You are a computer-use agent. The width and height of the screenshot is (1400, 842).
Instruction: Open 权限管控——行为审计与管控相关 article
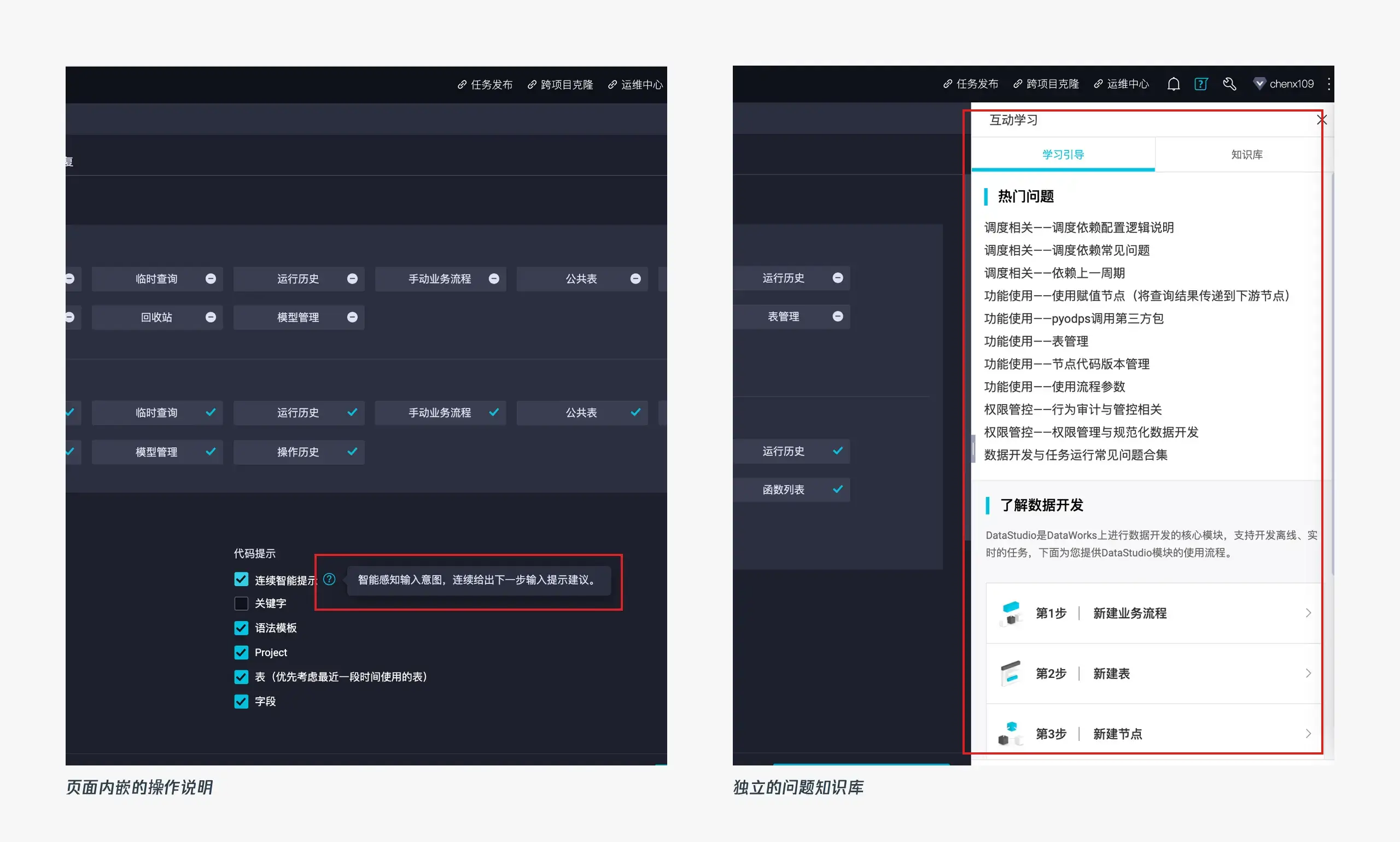[1072, 409]
